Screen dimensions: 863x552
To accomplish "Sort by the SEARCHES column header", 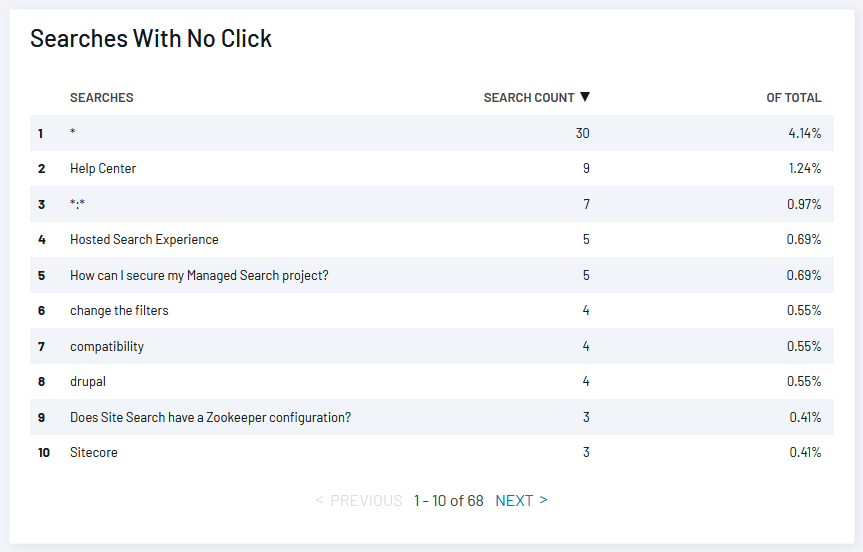I will pyautogui.click(x=102, y=97).
